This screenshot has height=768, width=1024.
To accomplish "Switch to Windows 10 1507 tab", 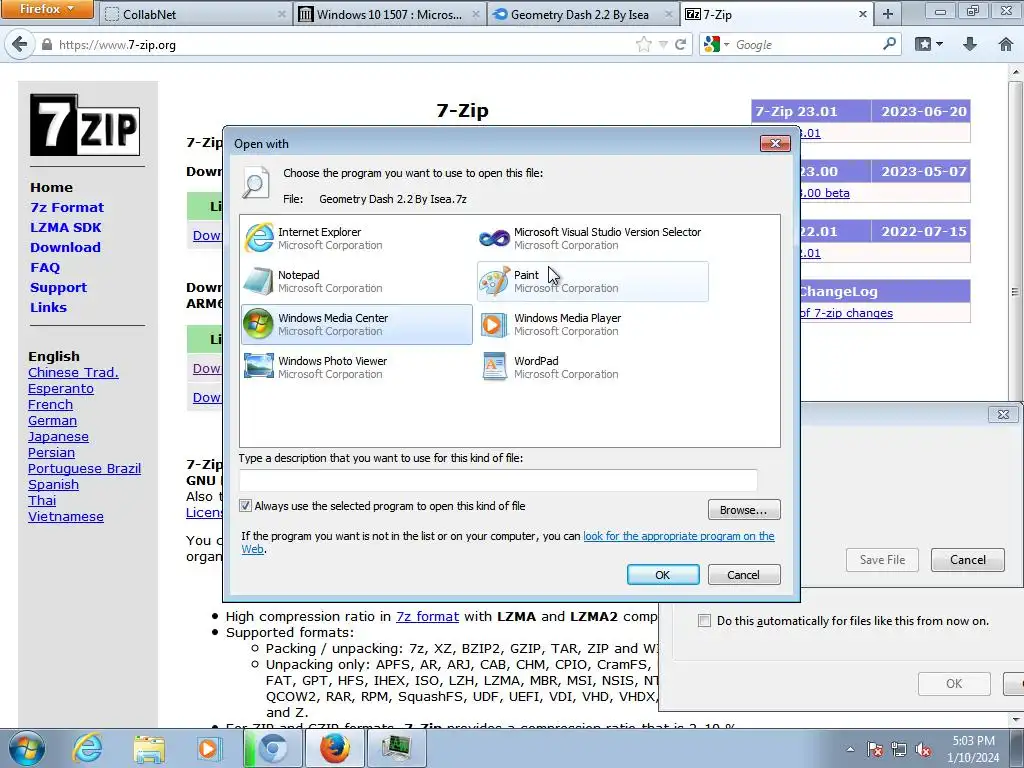I will tap(389, 14).
